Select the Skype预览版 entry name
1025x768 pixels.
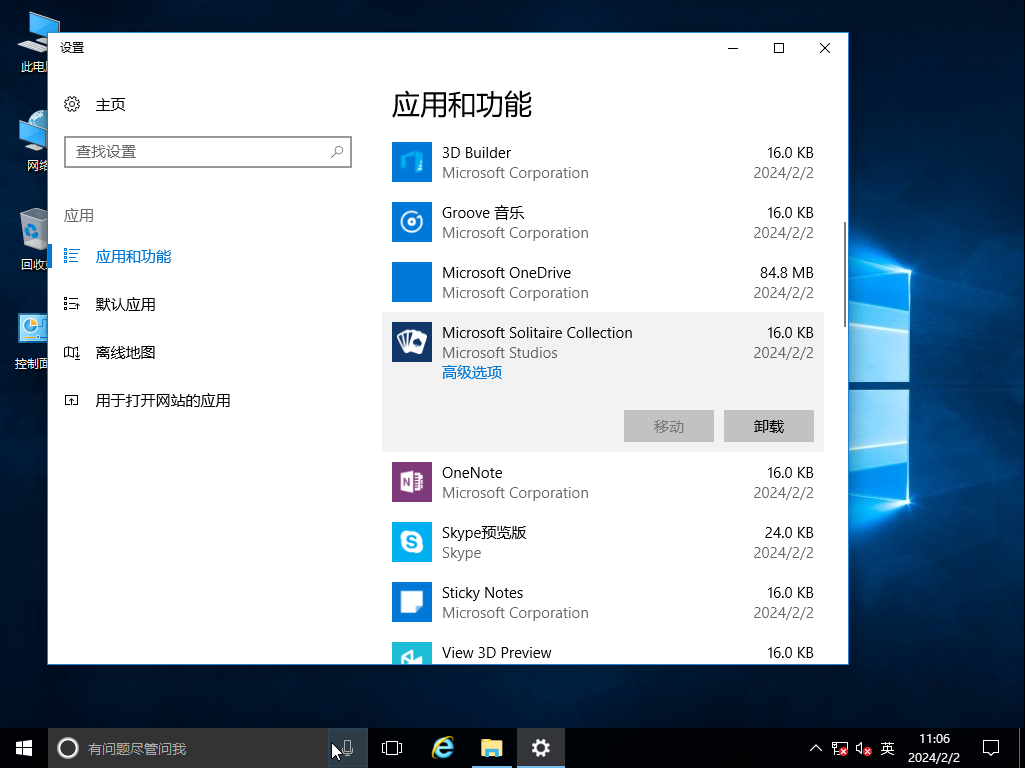tap(484, 533)
